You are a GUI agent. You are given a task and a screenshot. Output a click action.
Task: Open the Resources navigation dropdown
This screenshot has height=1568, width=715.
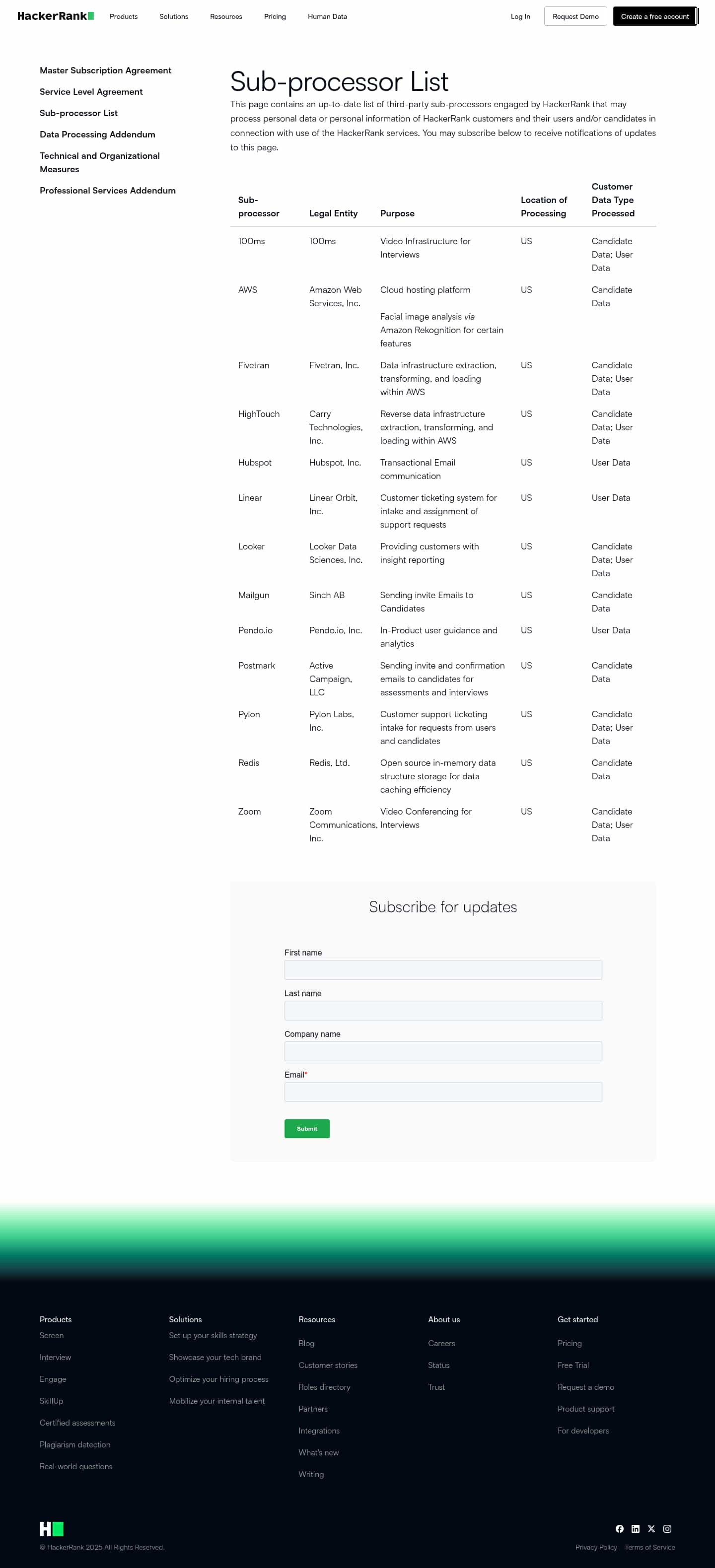click(x=226, y=16)
